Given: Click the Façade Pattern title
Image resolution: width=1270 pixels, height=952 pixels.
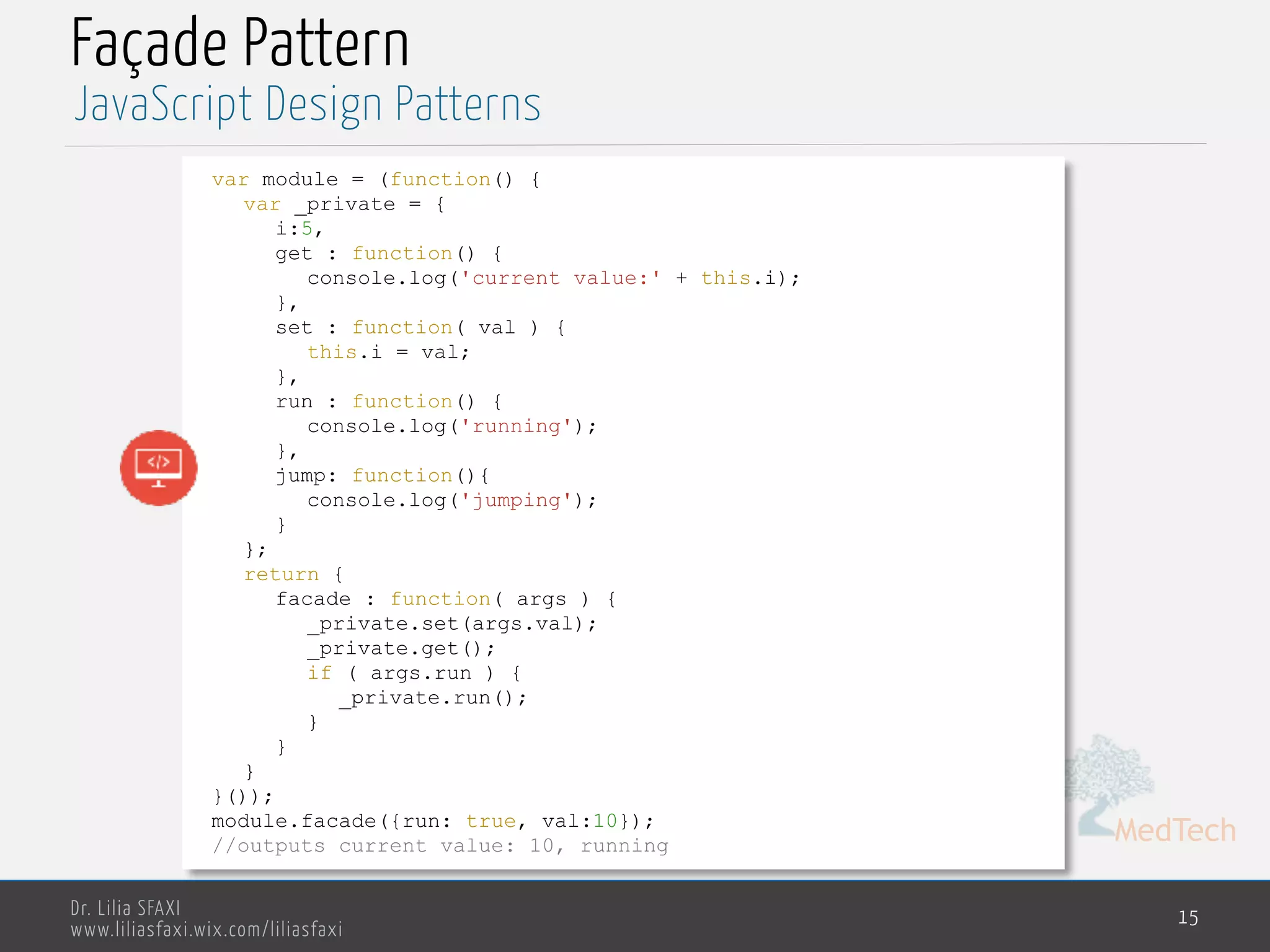Looking at the screenshot, I should (x=240, y=43).
